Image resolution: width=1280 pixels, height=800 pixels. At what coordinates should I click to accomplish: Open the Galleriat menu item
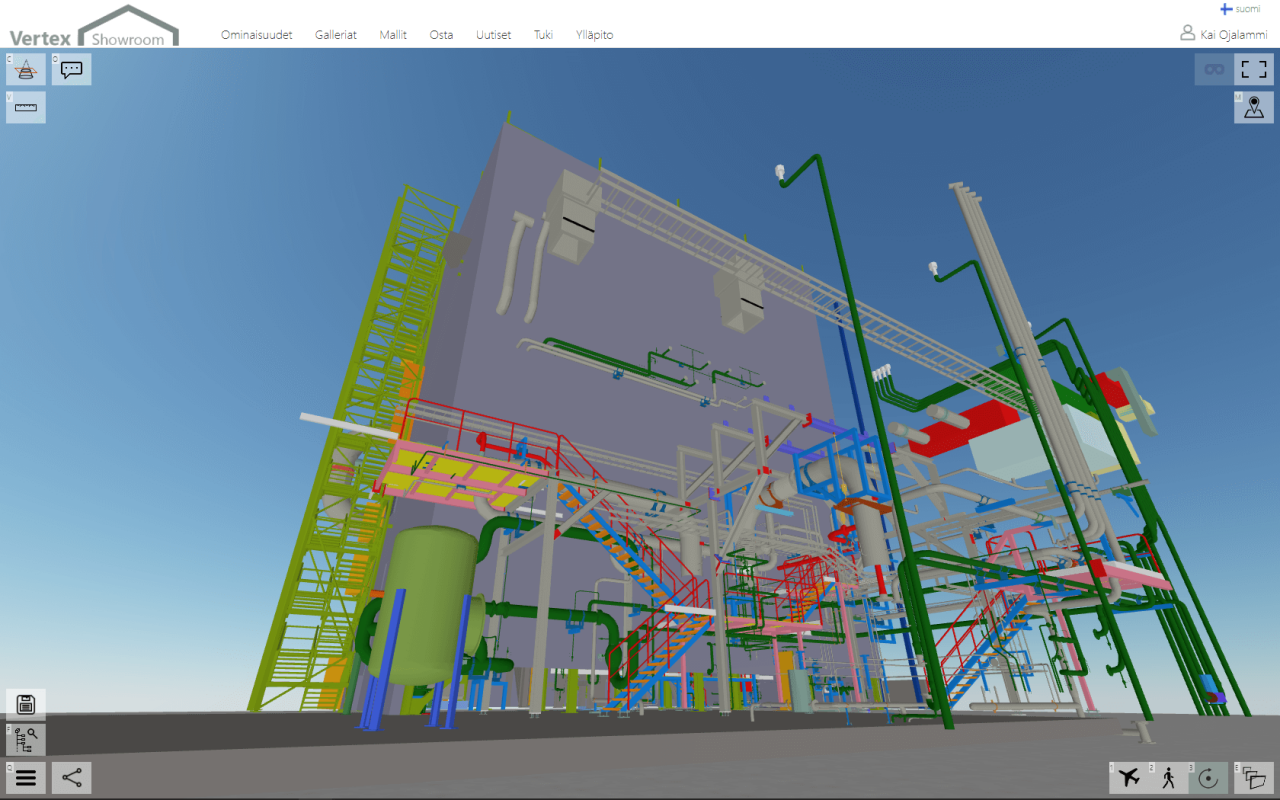click(x=336, y=34)
